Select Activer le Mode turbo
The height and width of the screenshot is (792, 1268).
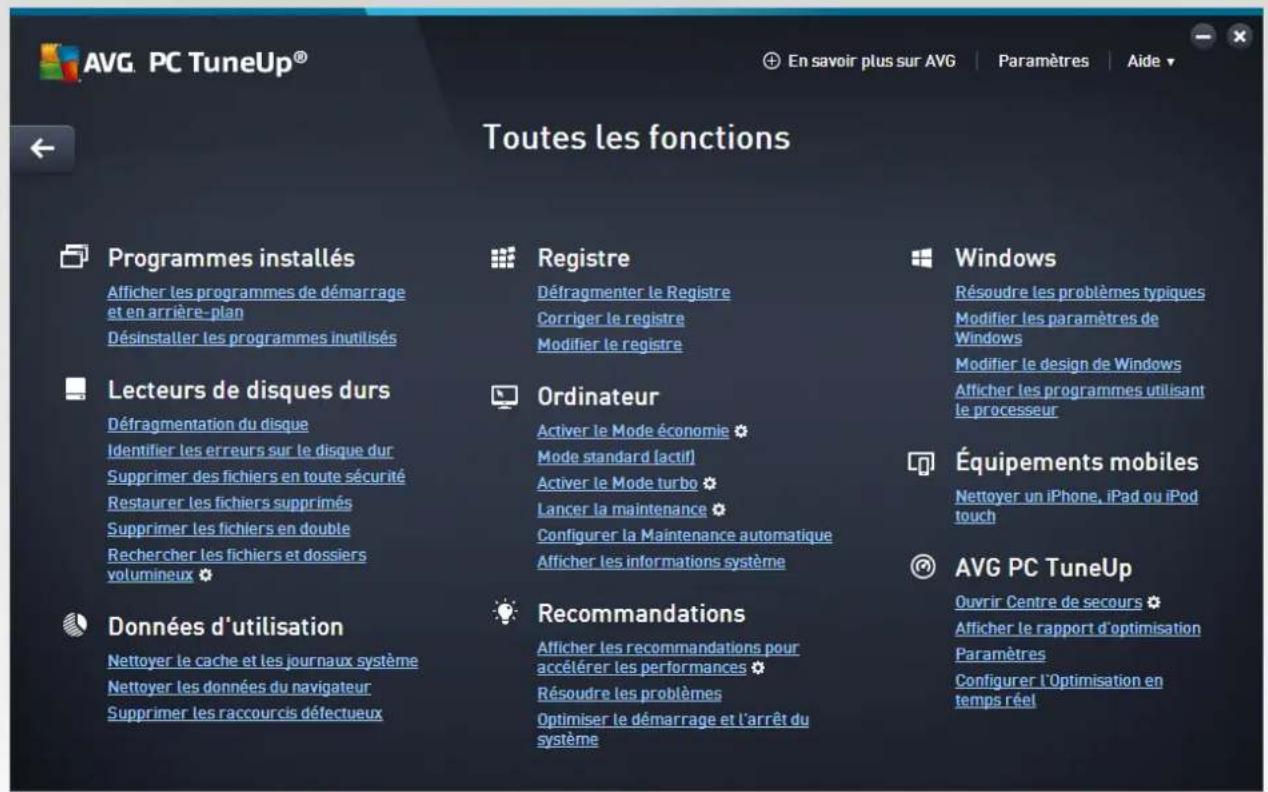[x=617, y=483]
